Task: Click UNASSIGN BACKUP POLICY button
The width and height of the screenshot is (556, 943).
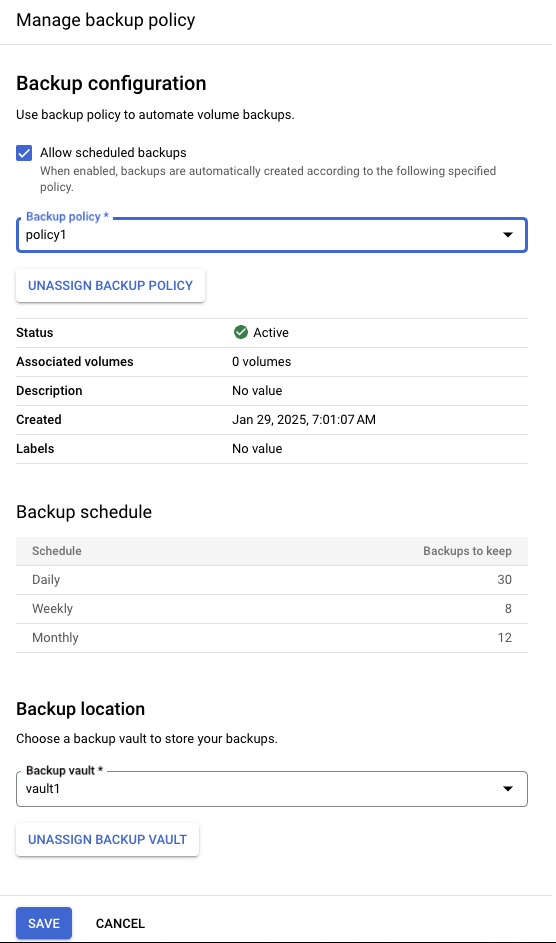Action: tap(111, 286)
